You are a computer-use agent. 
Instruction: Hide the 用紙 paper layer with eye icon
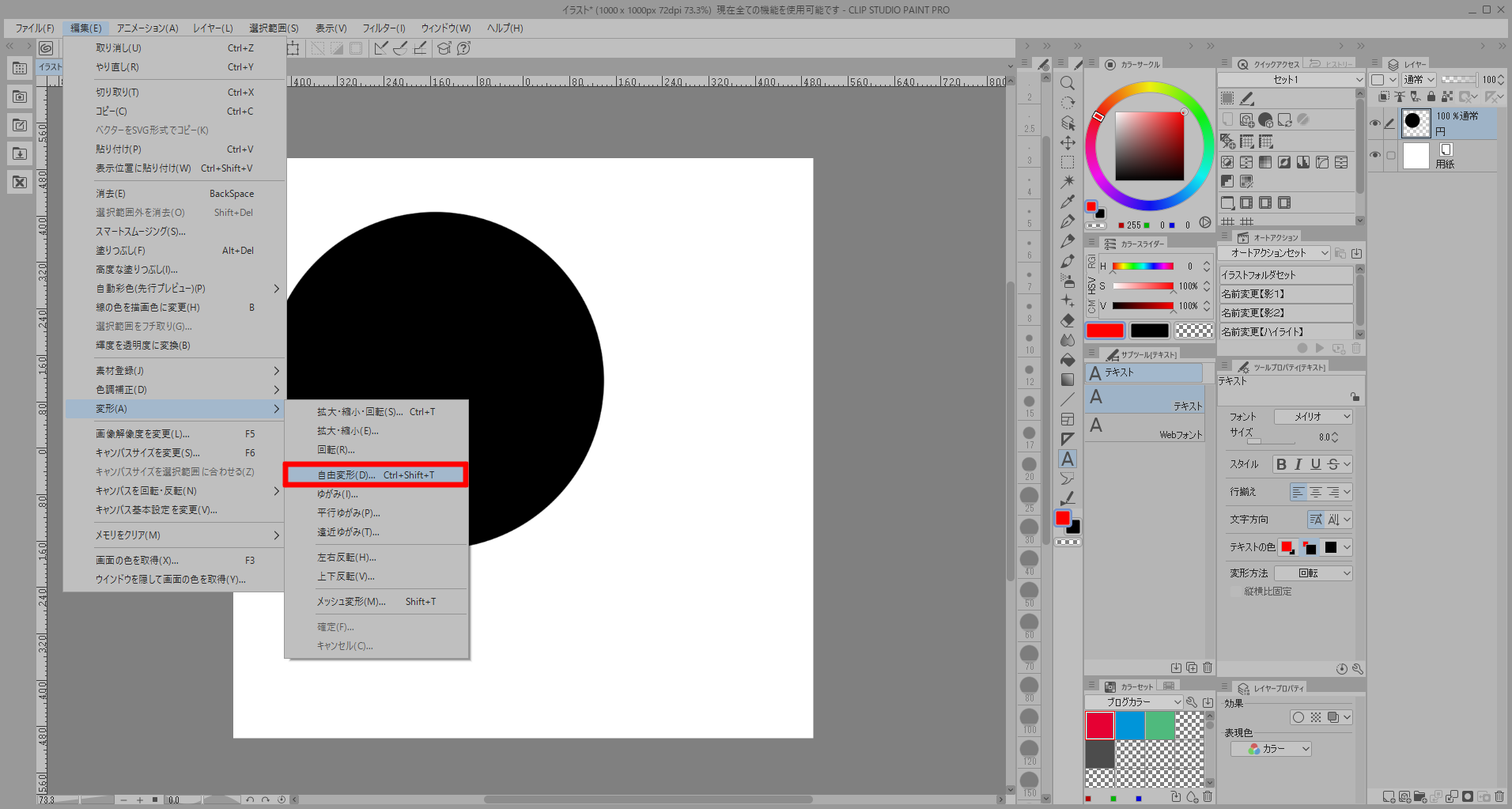(1375, 155)
